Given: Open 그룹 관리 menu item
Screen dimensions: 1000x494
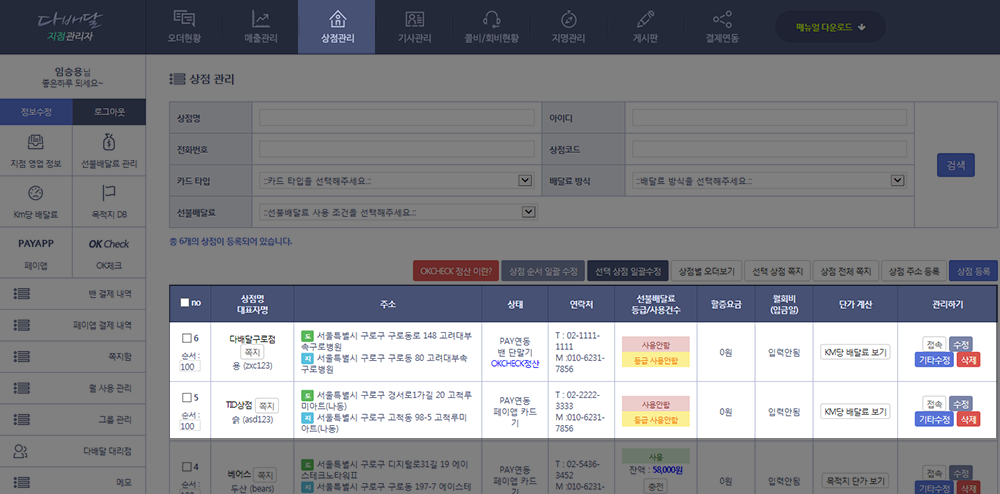Looking at the screenshot, I should click(73, 420).
